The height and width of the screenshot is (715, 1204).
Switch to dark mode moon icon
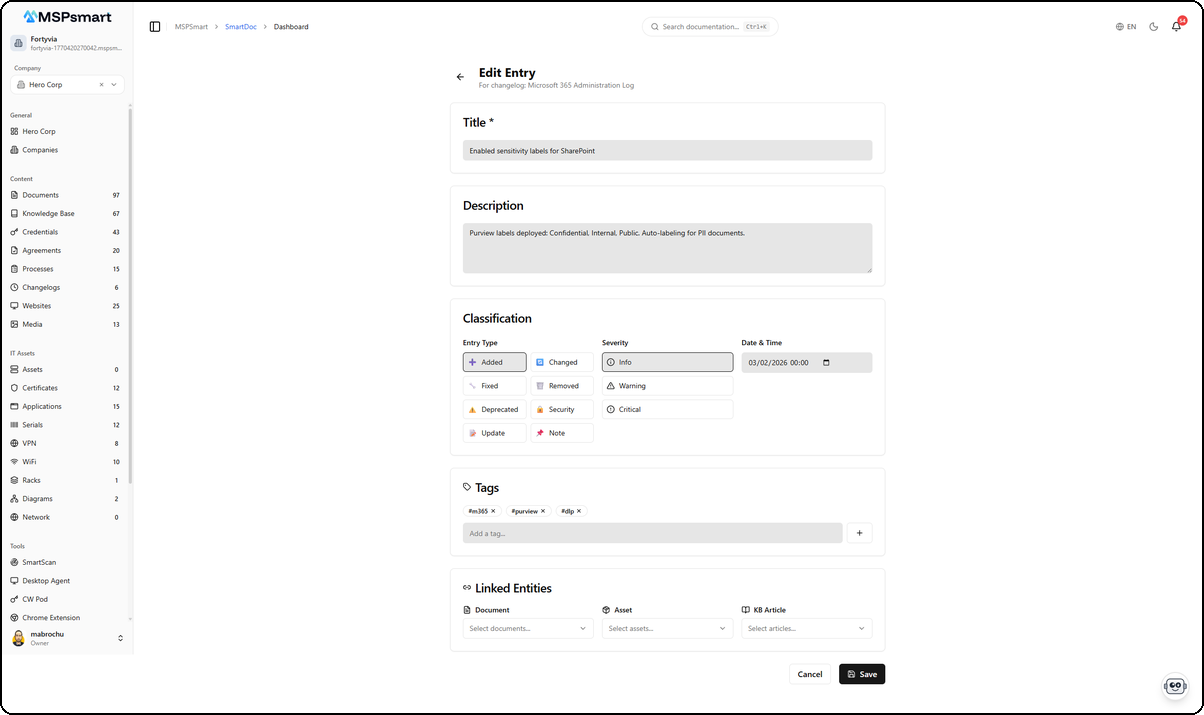(x=1153, y=27)
